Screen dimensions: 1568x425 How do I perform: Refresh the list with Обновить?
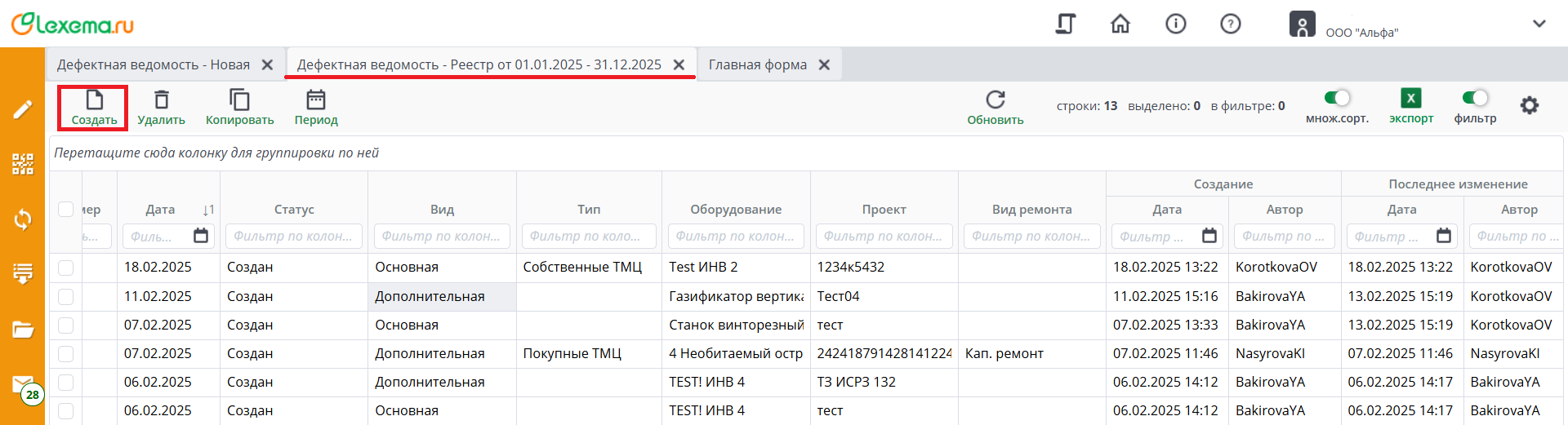click(x=995, y=100)
